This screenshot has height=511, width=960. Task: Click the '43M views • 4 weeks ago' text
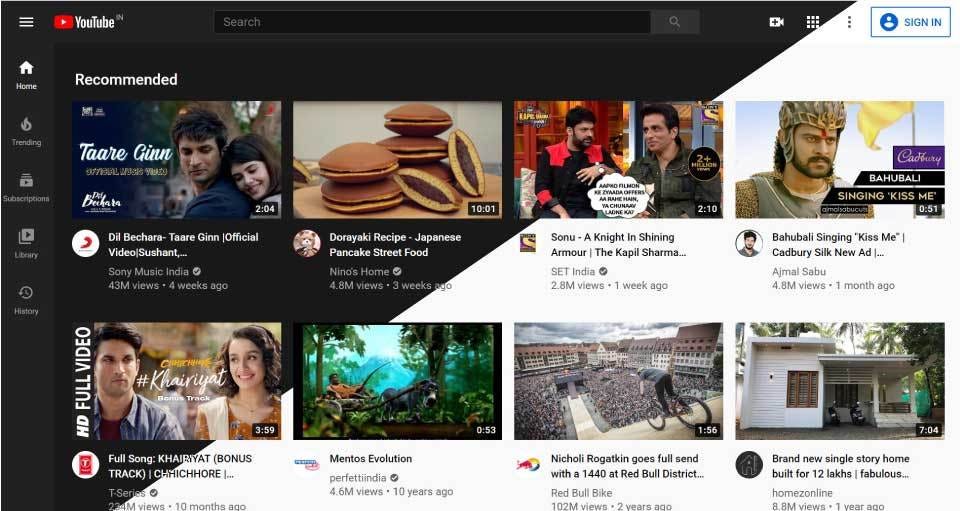pyautogui.click(x=168, y=285)
